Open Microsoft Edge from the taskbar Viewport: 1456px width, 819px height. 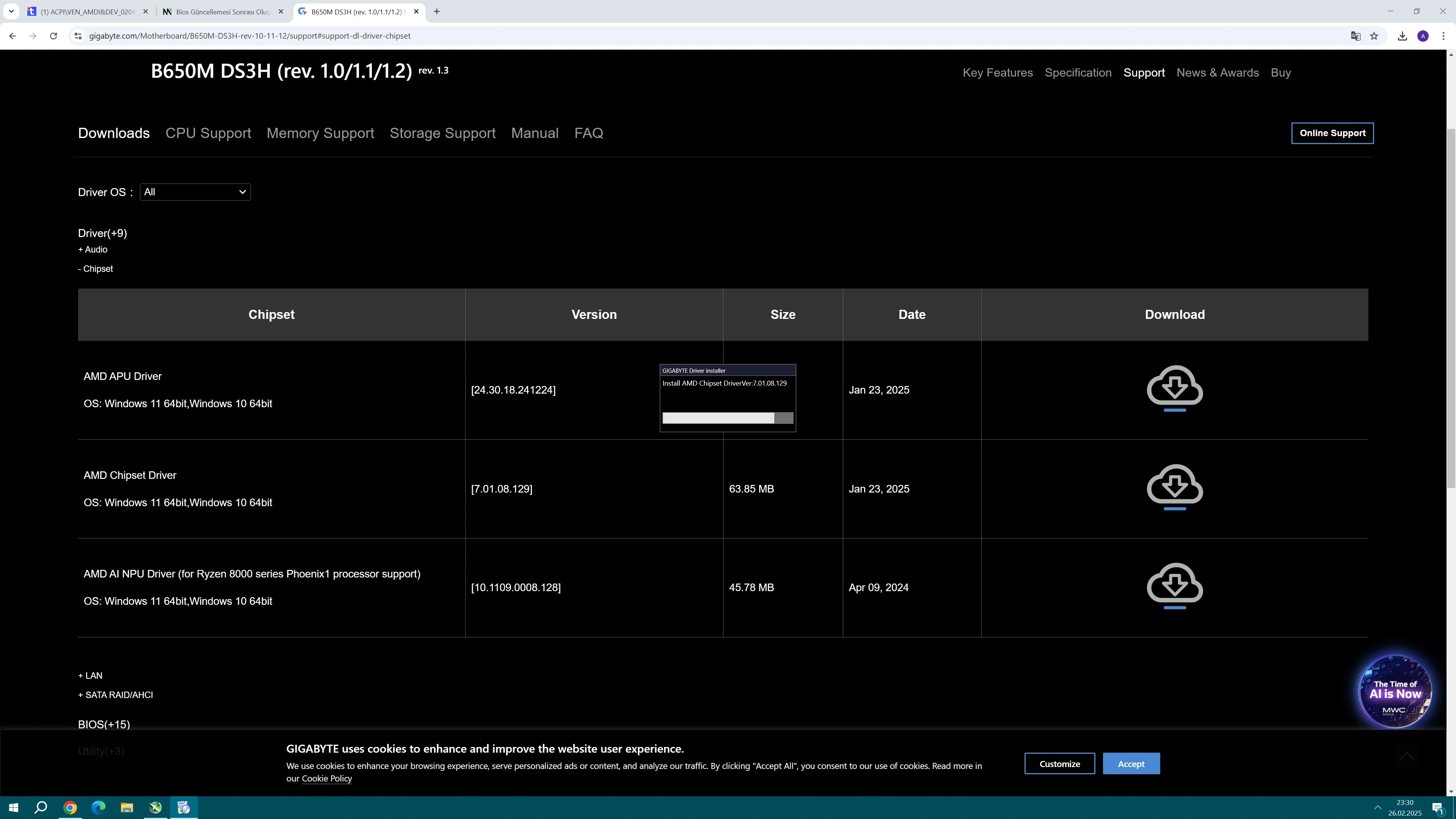(x=98, y=808)
